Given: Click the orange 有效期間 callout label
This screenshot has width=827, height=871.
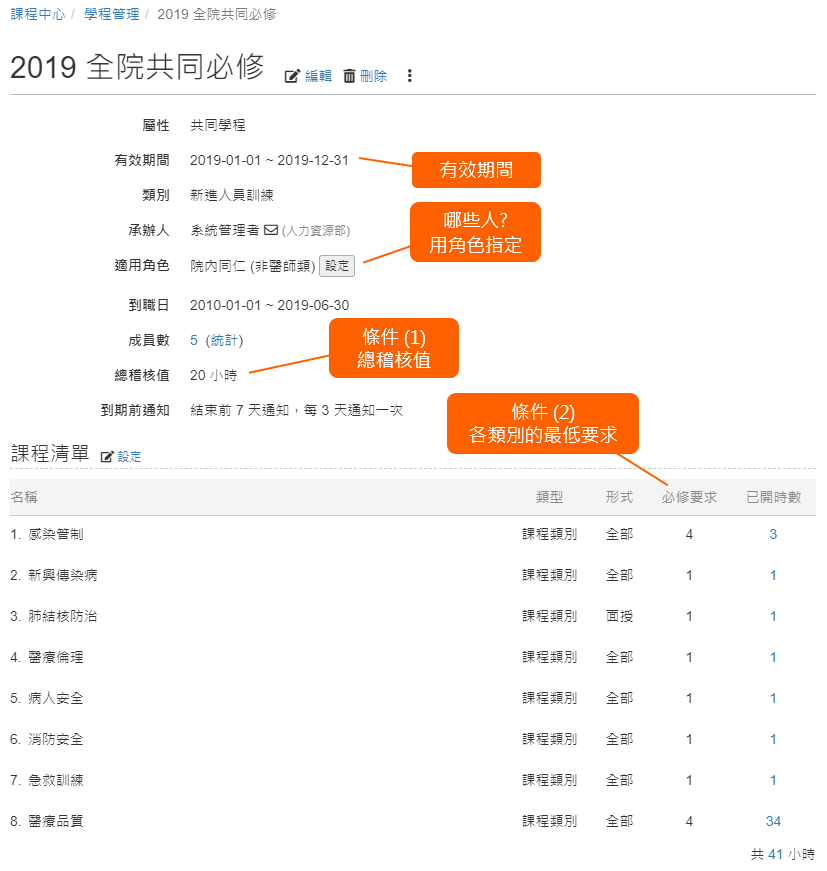Looking at the screenshot, I should click(476, 170).
